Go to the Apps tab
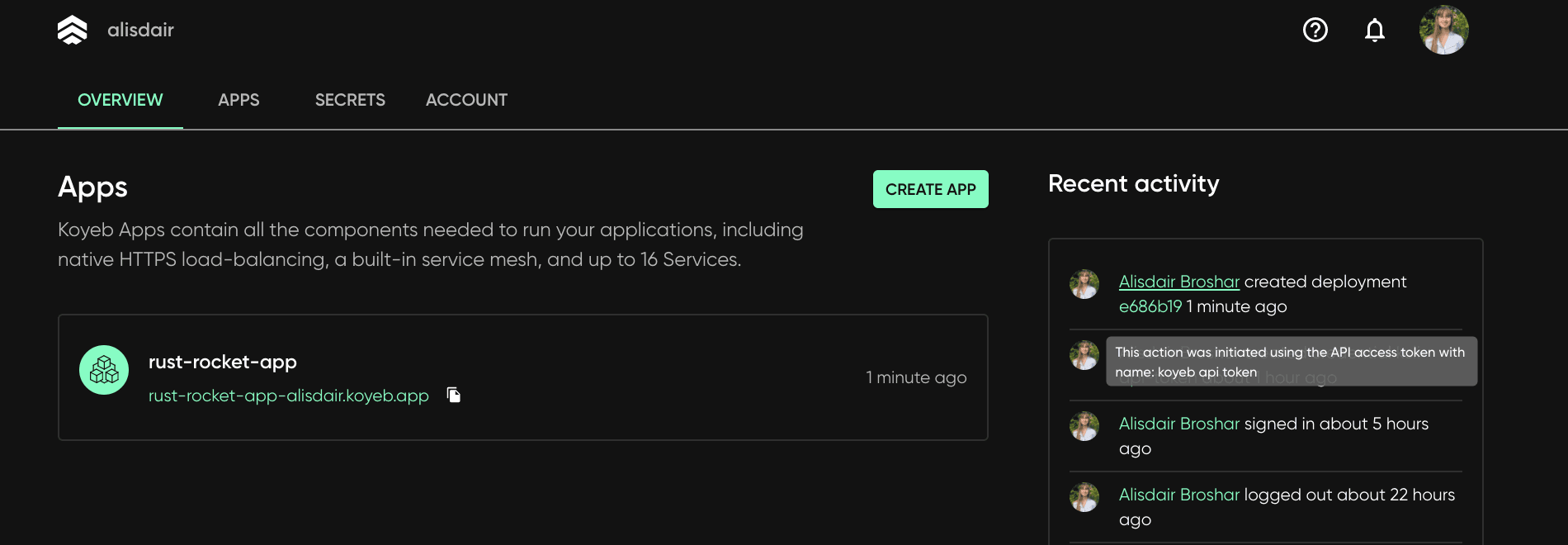This screenshot has width=1568, height=545. point(239,100)
